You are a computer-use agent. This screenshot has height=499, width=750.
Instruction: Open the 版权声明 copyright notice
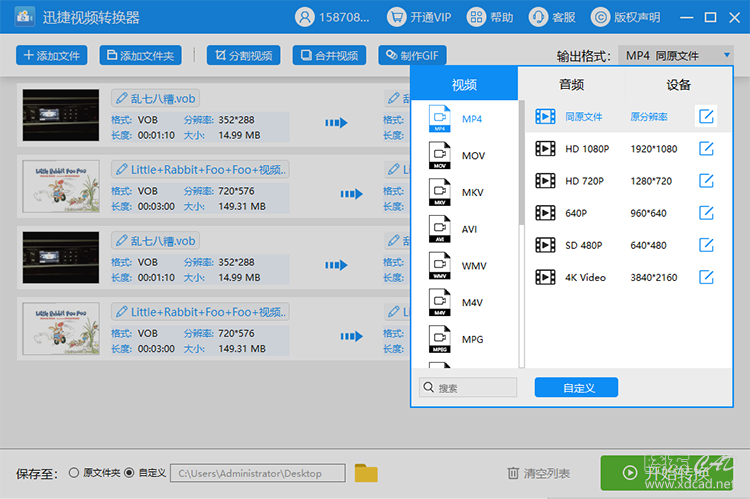pyautogui.click(x=626, y=17)
